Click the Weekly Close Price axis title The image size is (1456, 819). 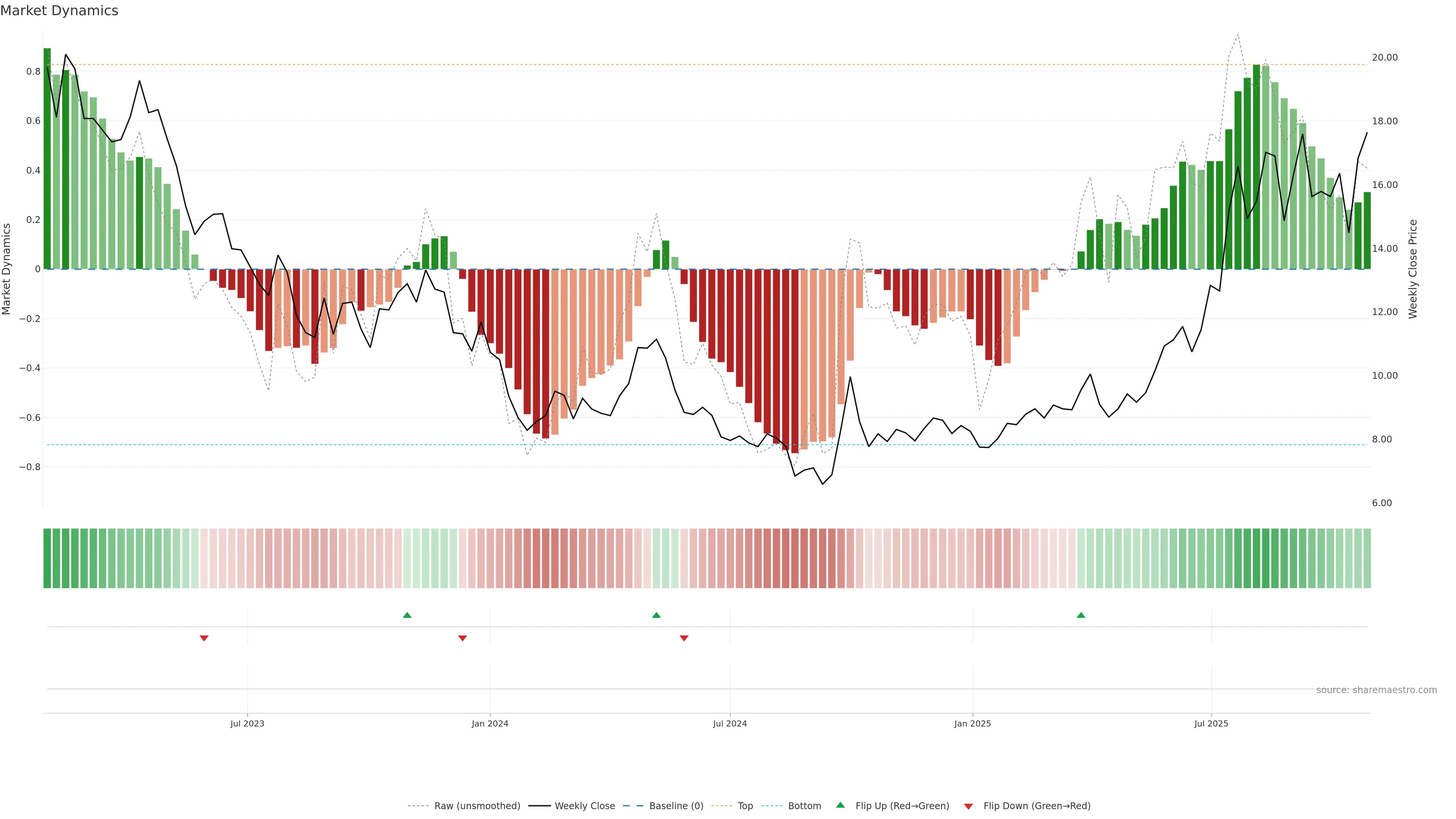coord(1412,269)
